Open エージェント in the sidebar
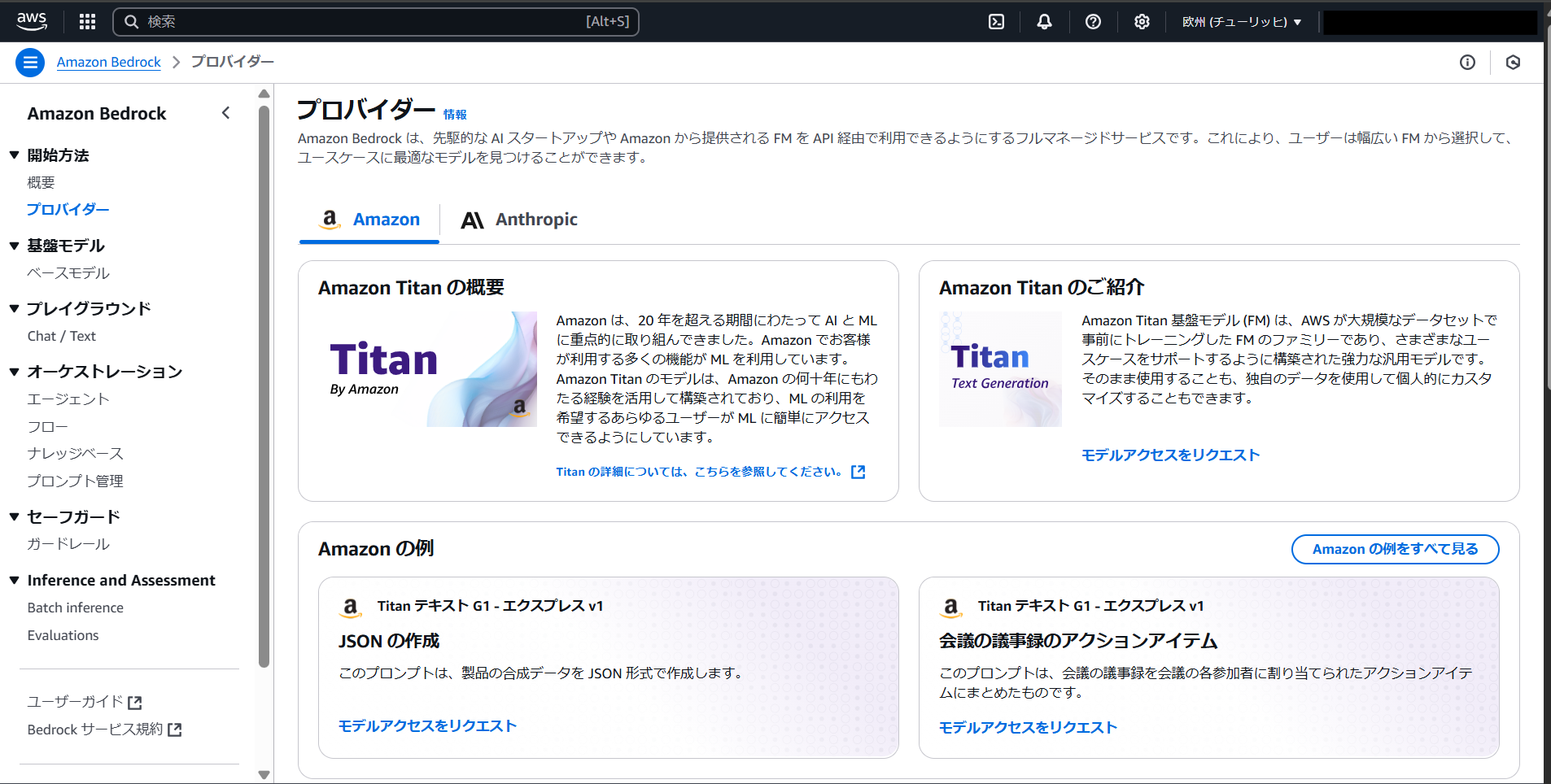This screenshot has height=784, width=1551. [68, 399]
